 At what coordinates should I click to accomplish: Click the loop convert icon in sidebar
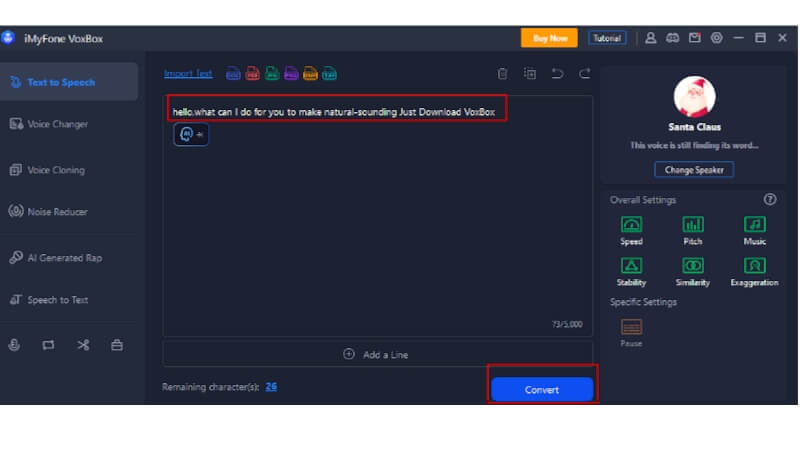[x=48, y=345]
